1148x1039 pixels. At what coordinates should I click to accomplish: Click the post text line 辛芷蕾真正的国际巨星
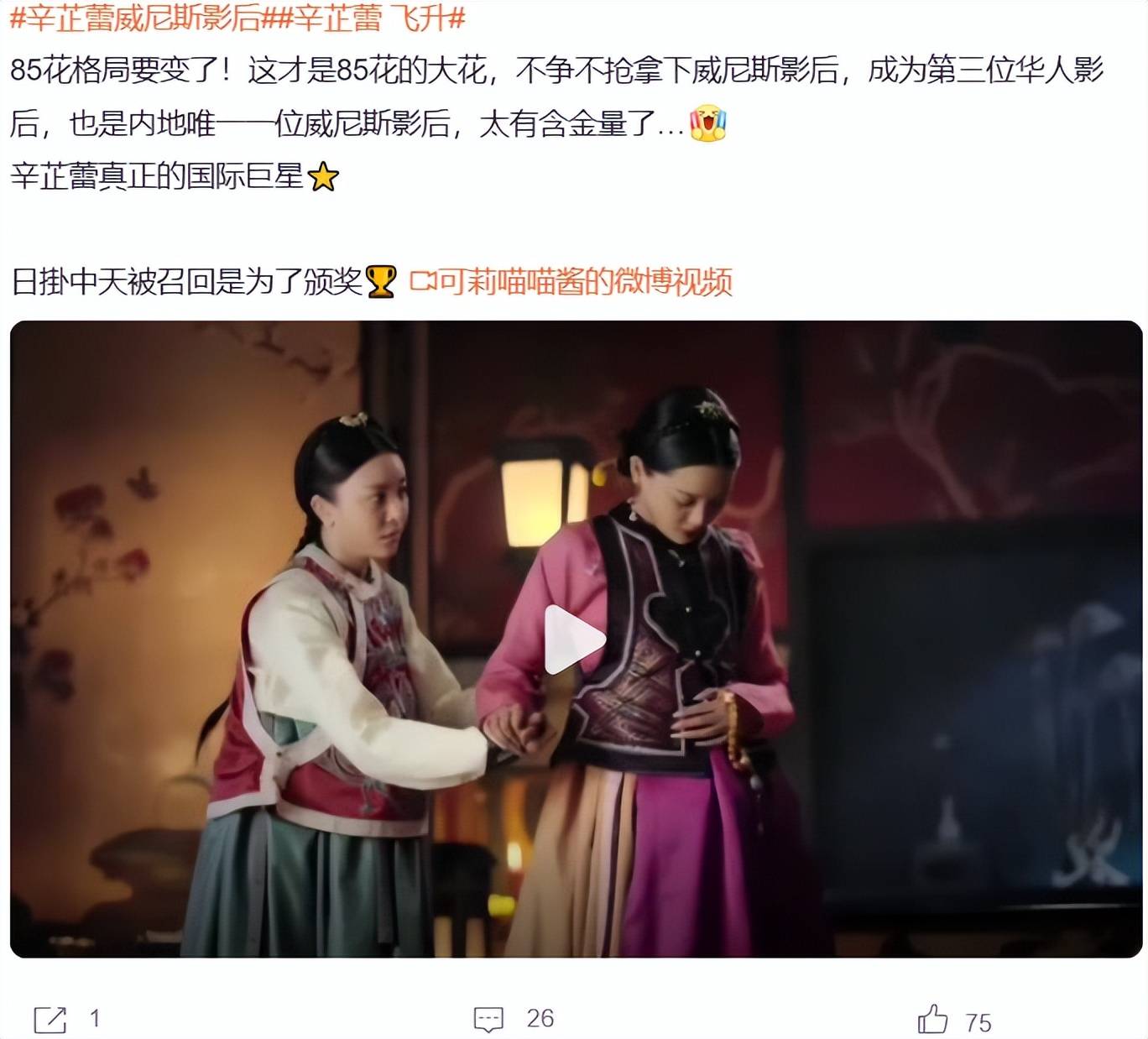coord(157,177)
